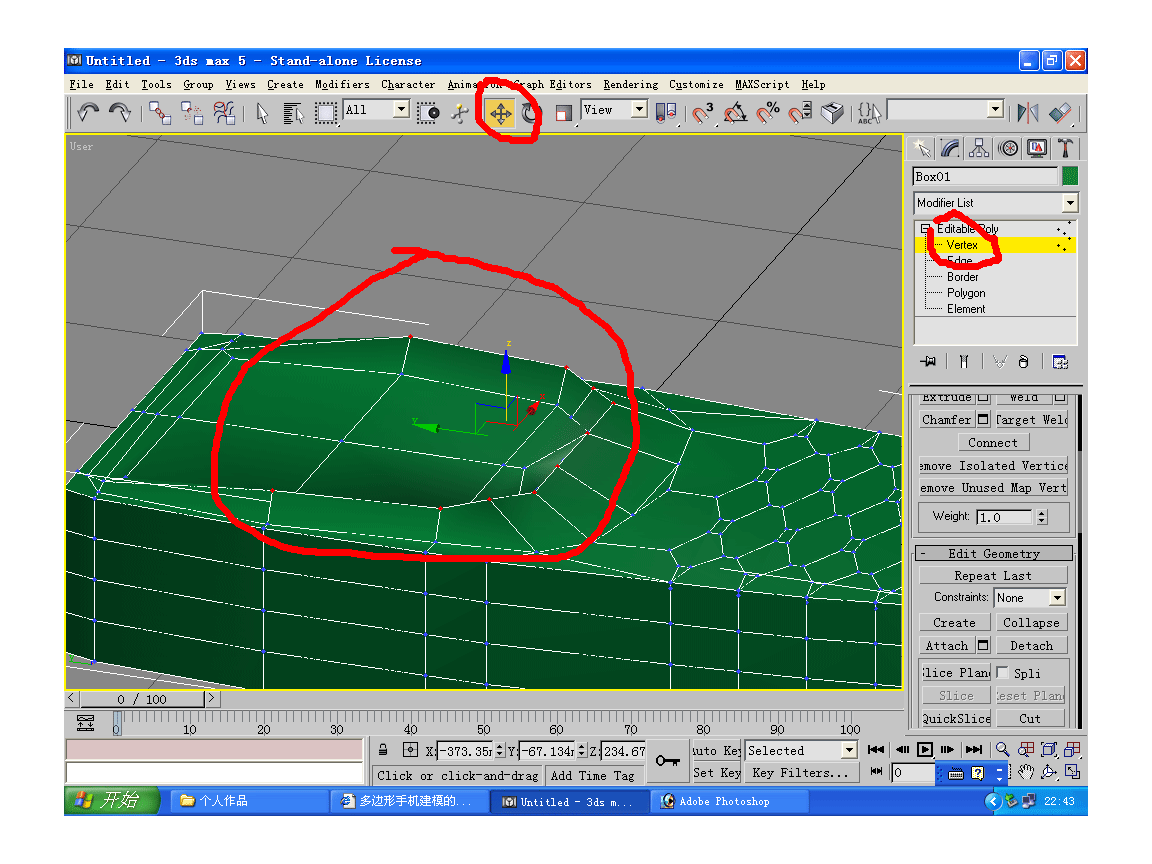1152x864 pixels.
Task: Collapse the Edit Geometry rollout
Action: click(994, 554)
